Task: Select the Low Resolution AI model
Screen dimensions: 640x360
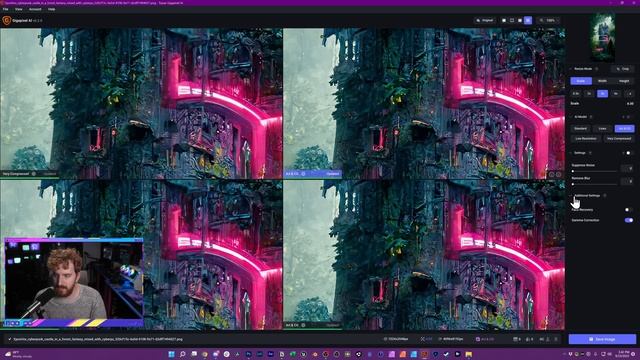Action: (586, 139)
